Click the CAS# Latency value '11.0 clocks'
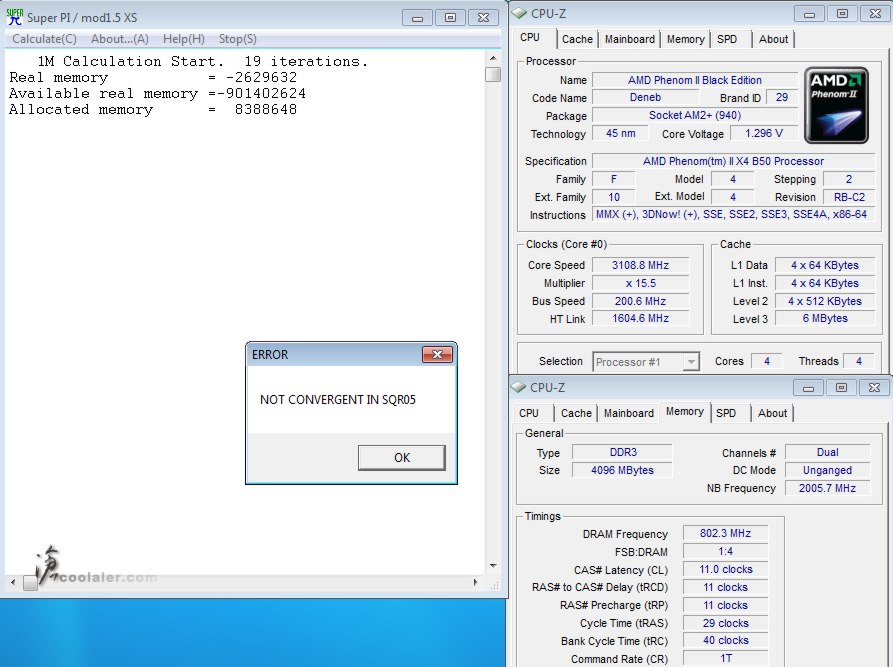Image resolution: width=893 pixels, height=667 pixels. tap(726, 569)
